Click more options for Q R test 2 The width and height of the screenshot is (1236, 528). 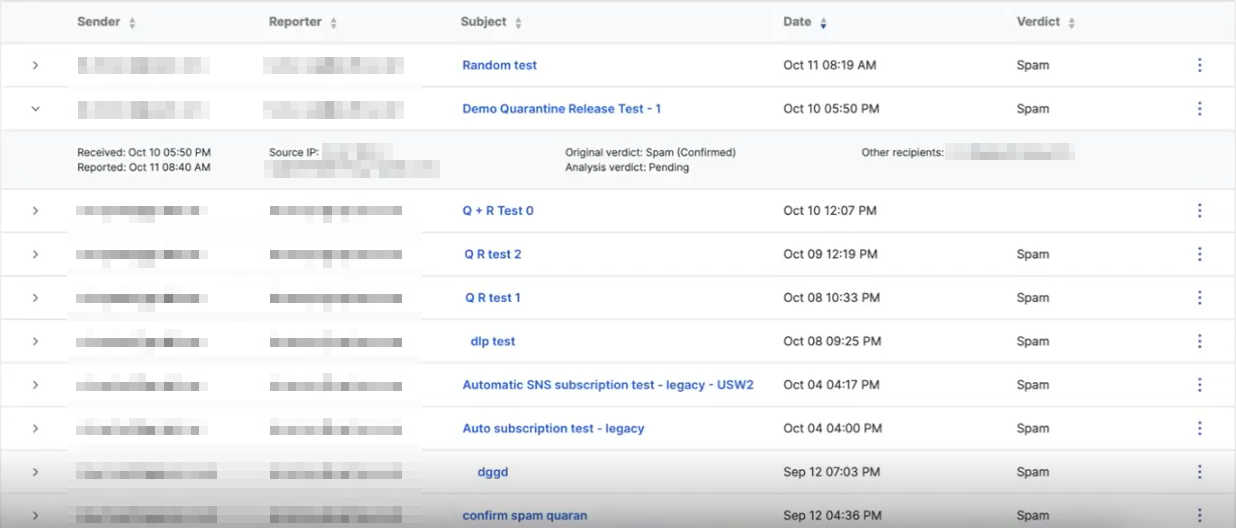pos(1199,254)
